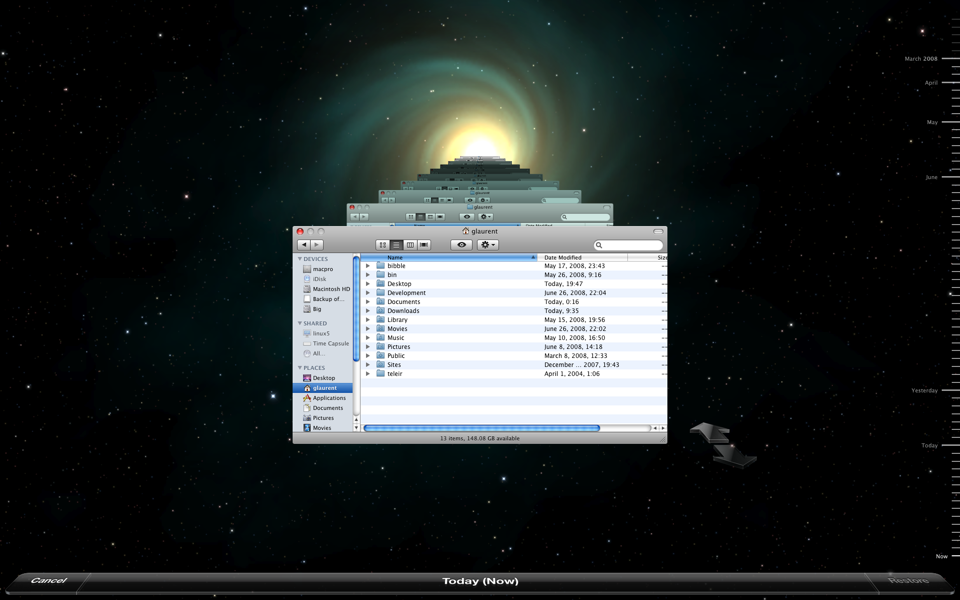The image size is (960, 600).
Task: Switch to Icon view in the toolbar
Action: point(383,244)
